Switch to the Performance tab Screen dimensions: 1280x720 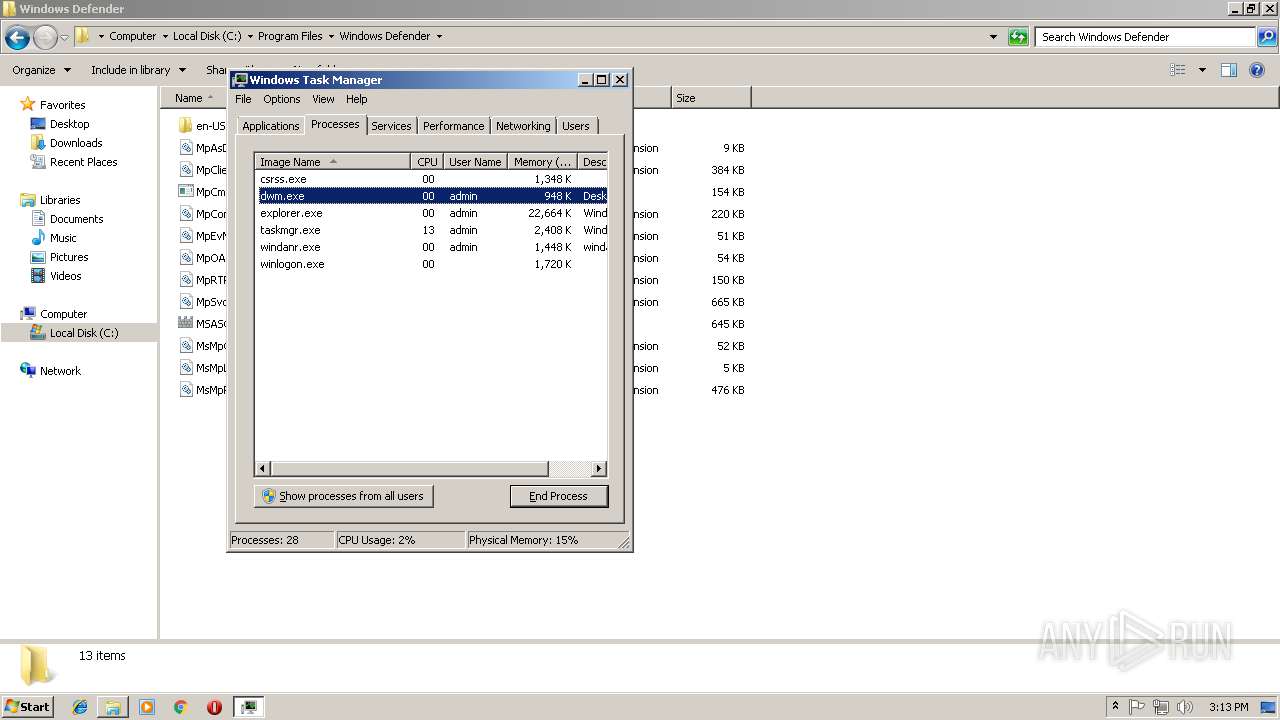(x=453, y=126)
